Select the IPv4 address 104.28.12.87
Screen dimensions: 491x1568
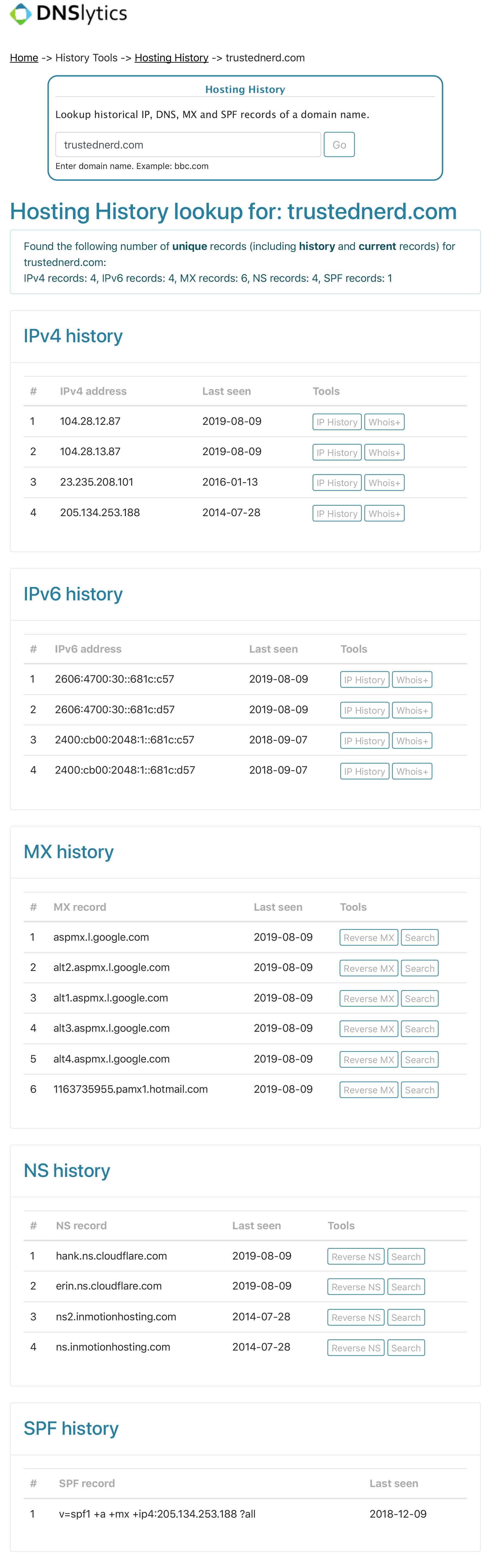(x=90, y=421)
